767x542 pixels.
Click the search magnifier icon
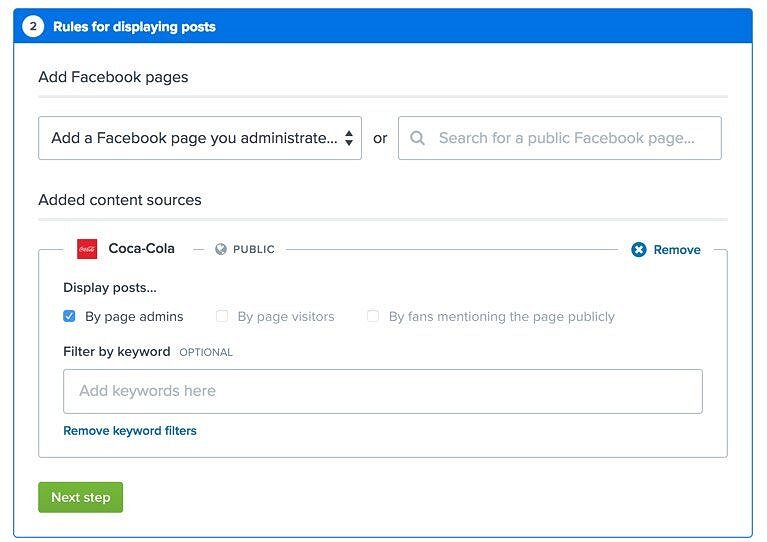(417, 138)
